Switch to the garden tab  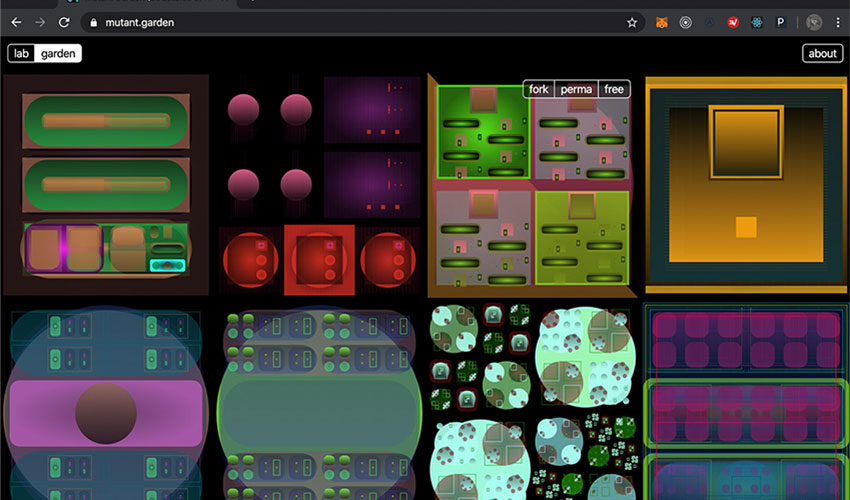(58, 53)
